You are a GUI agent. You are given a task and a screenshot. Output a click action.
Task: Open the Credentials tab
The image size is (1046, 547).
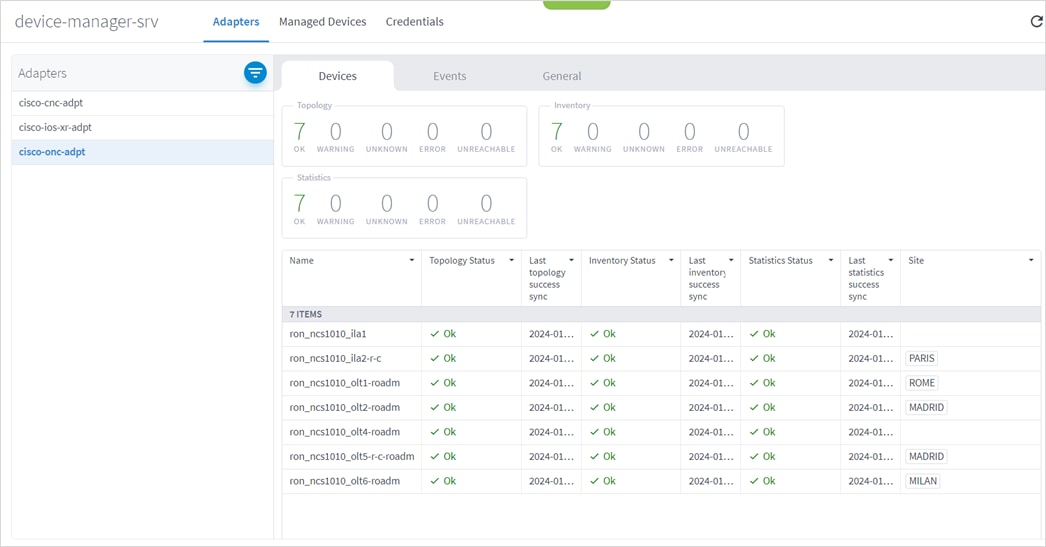point(414,22)
